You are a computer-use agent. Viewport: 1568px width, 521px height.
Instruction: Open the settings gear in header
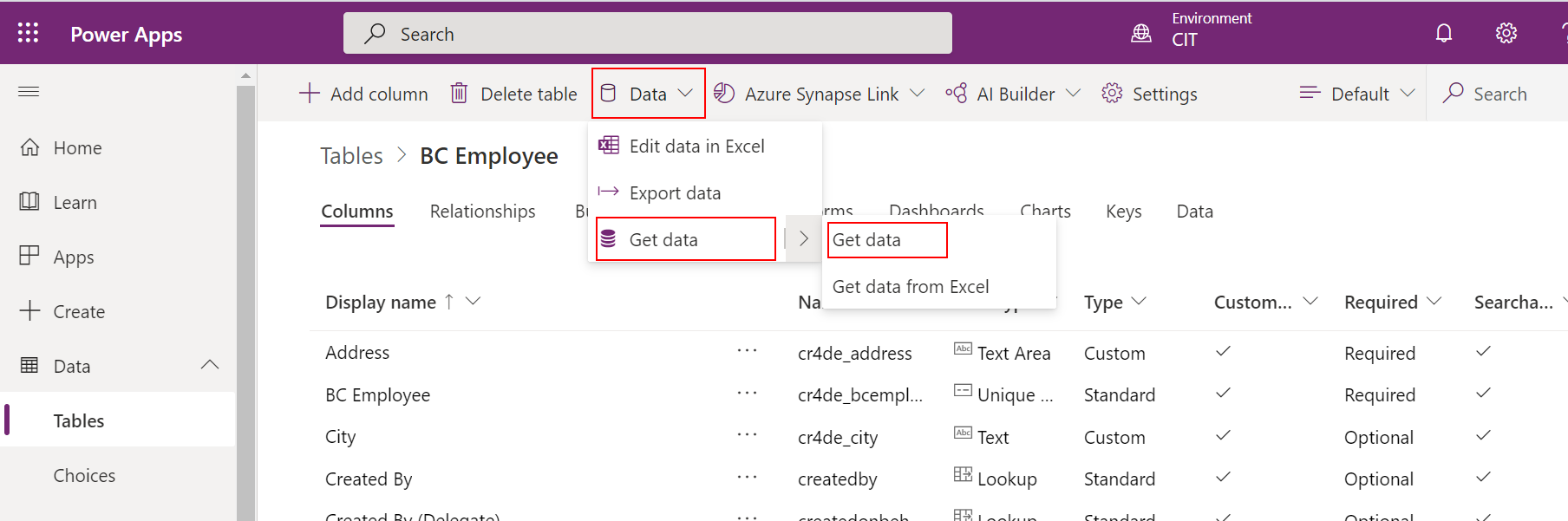tap(1506, 33)
